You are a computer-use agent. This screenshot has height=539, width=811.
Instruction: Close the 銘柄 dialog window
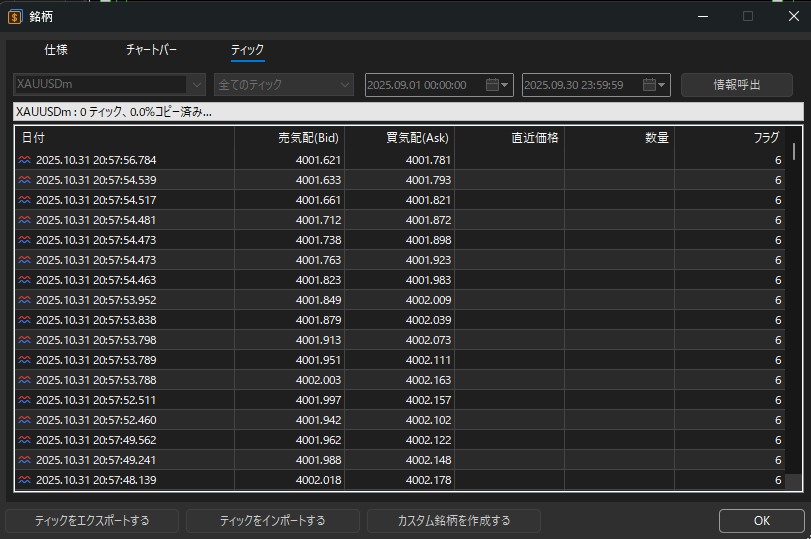pyautogui.click(x=794, y=17)
